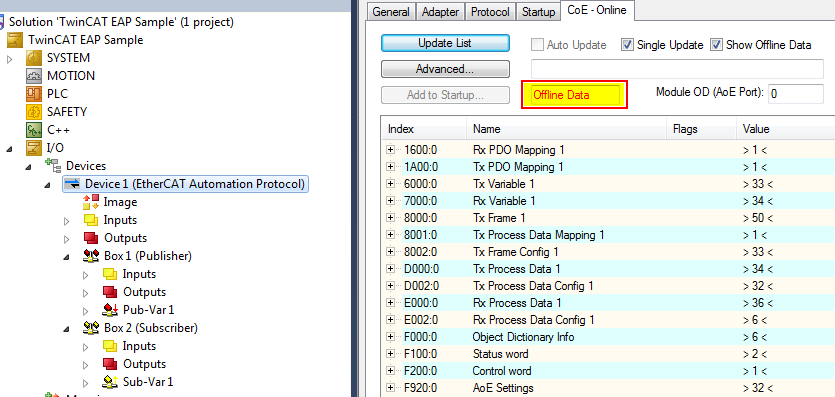
Task: Toggle the Single Update checkbox
Action: point(627,45)
